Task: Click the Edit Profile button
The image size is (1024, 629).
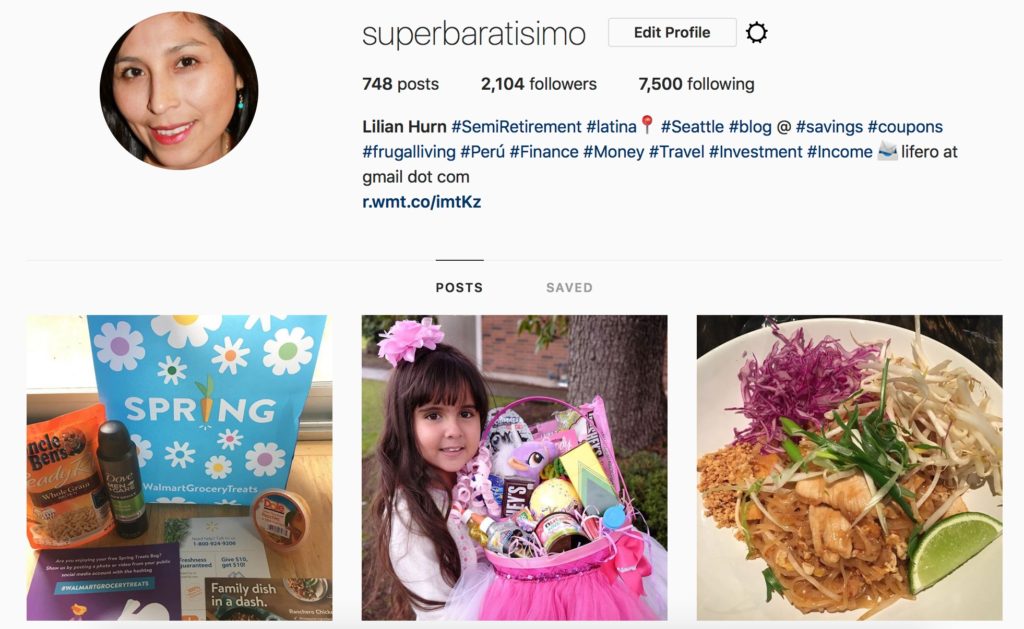Action: pyautogui.click(x=672, y=33)
